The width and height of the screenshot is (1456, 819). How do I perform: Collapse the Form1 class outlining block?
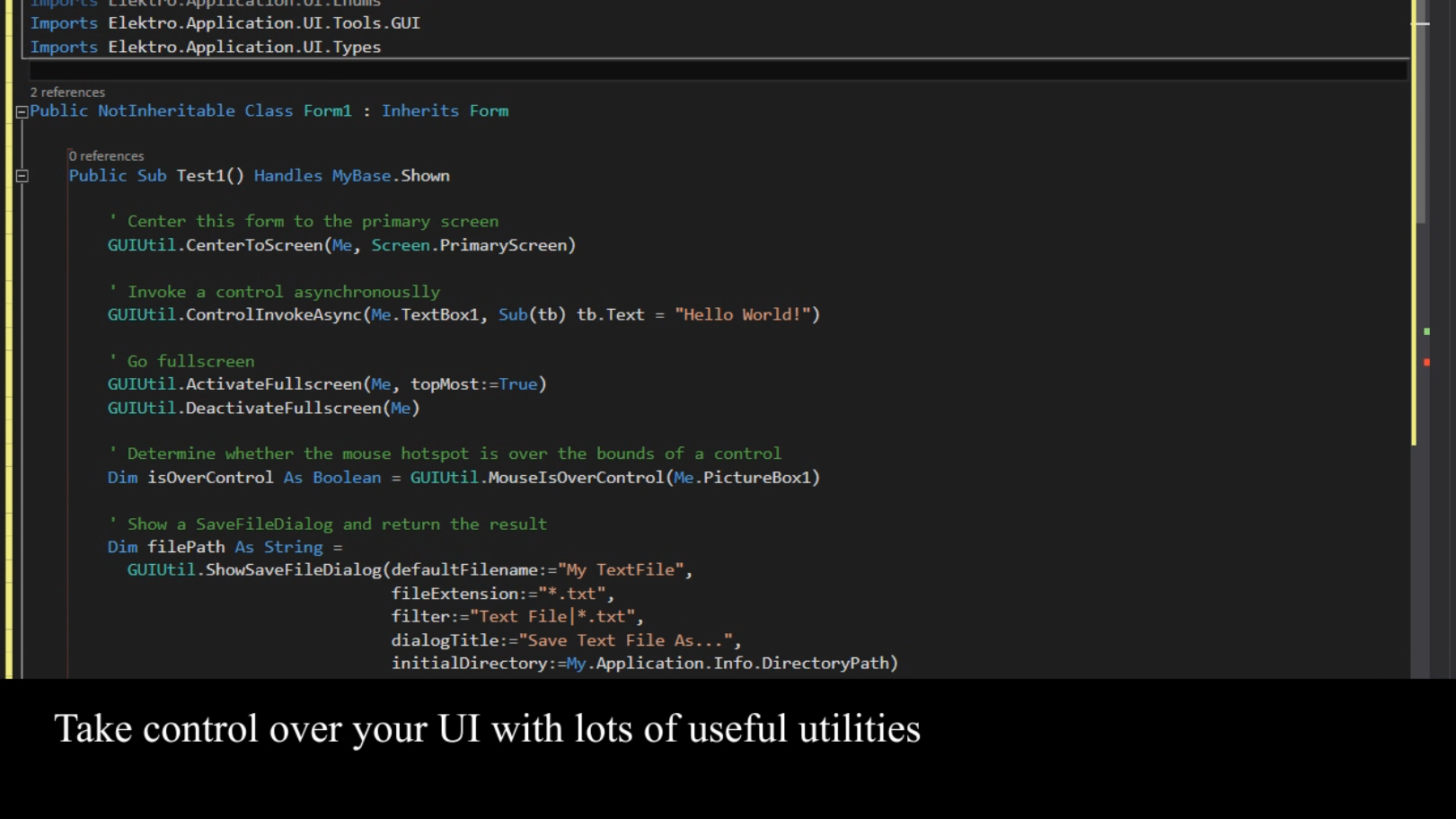[22, 112]
